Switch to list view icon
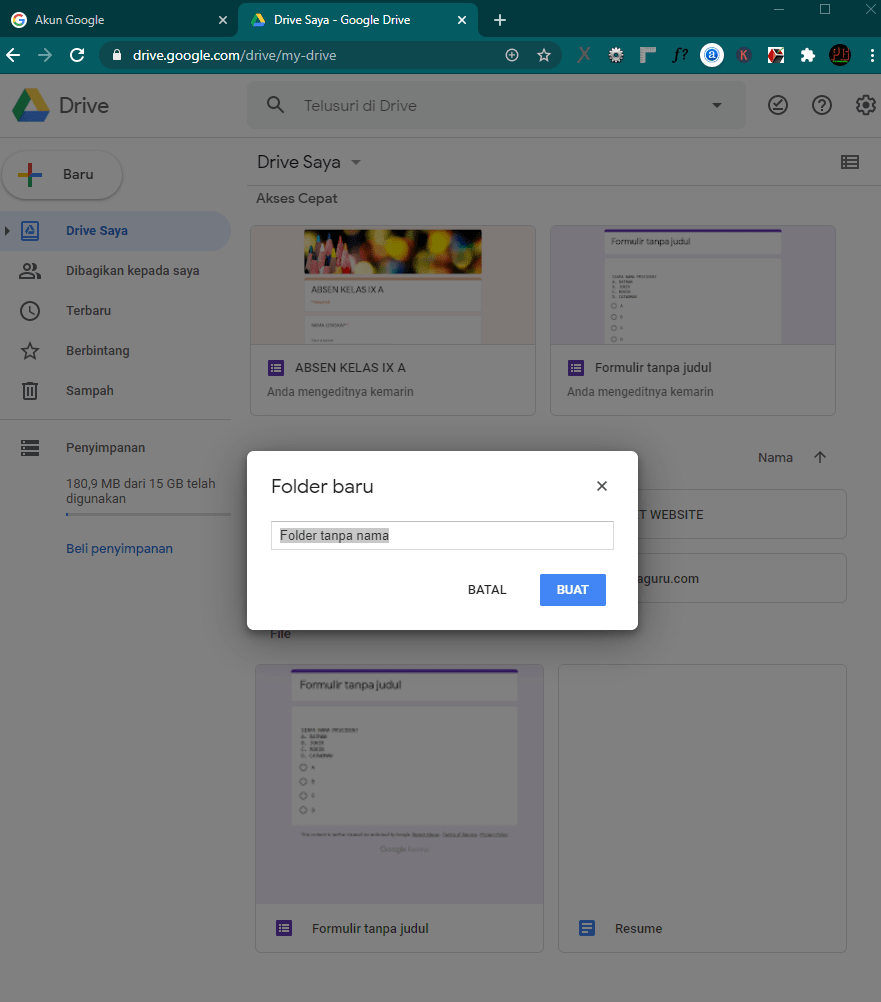881x1002 pixels. [x=850, y=162]
